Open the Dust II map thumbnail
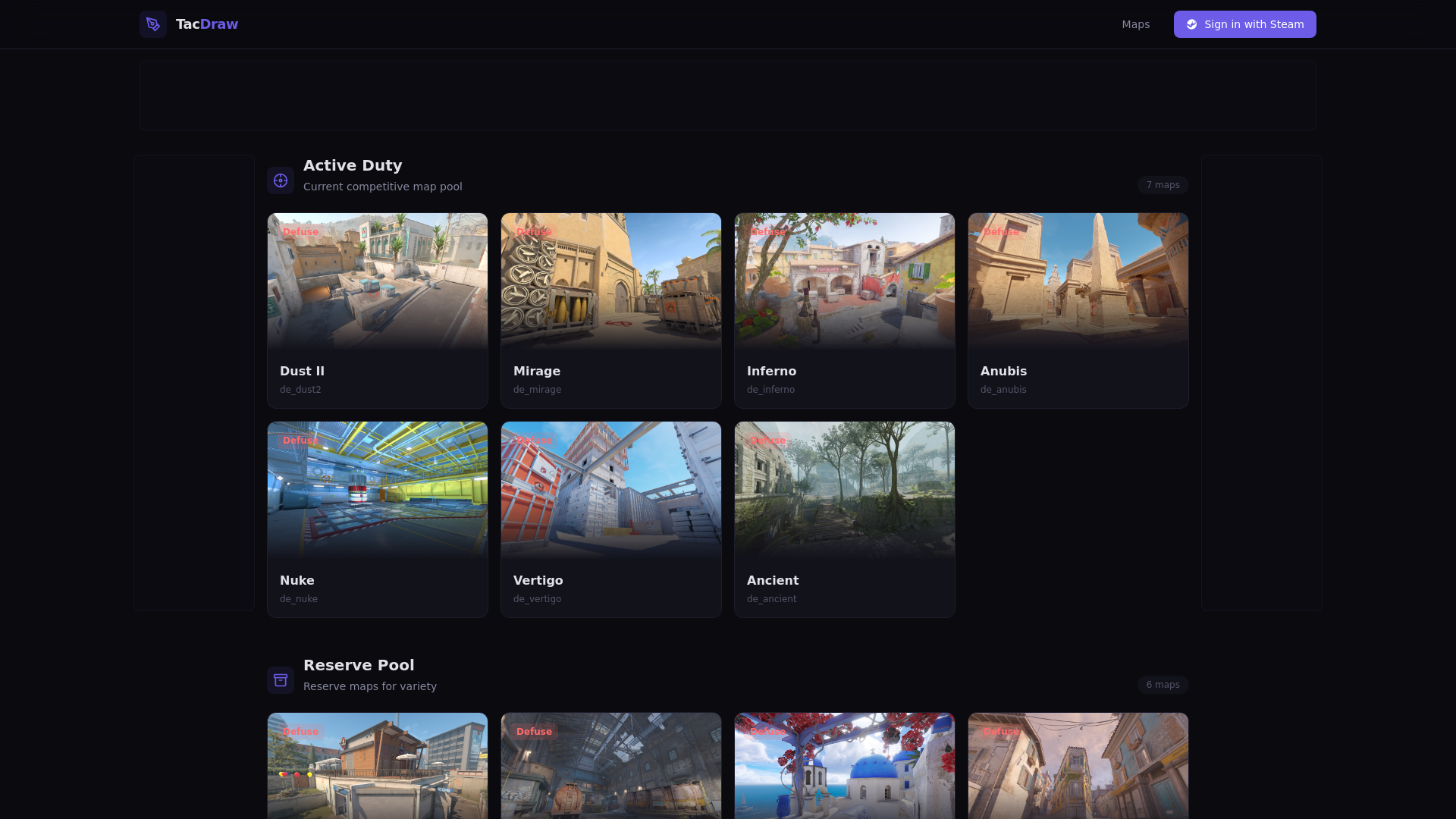Image resolution: width=1456 pixels, height=819 pixels. tap(378, 281)
